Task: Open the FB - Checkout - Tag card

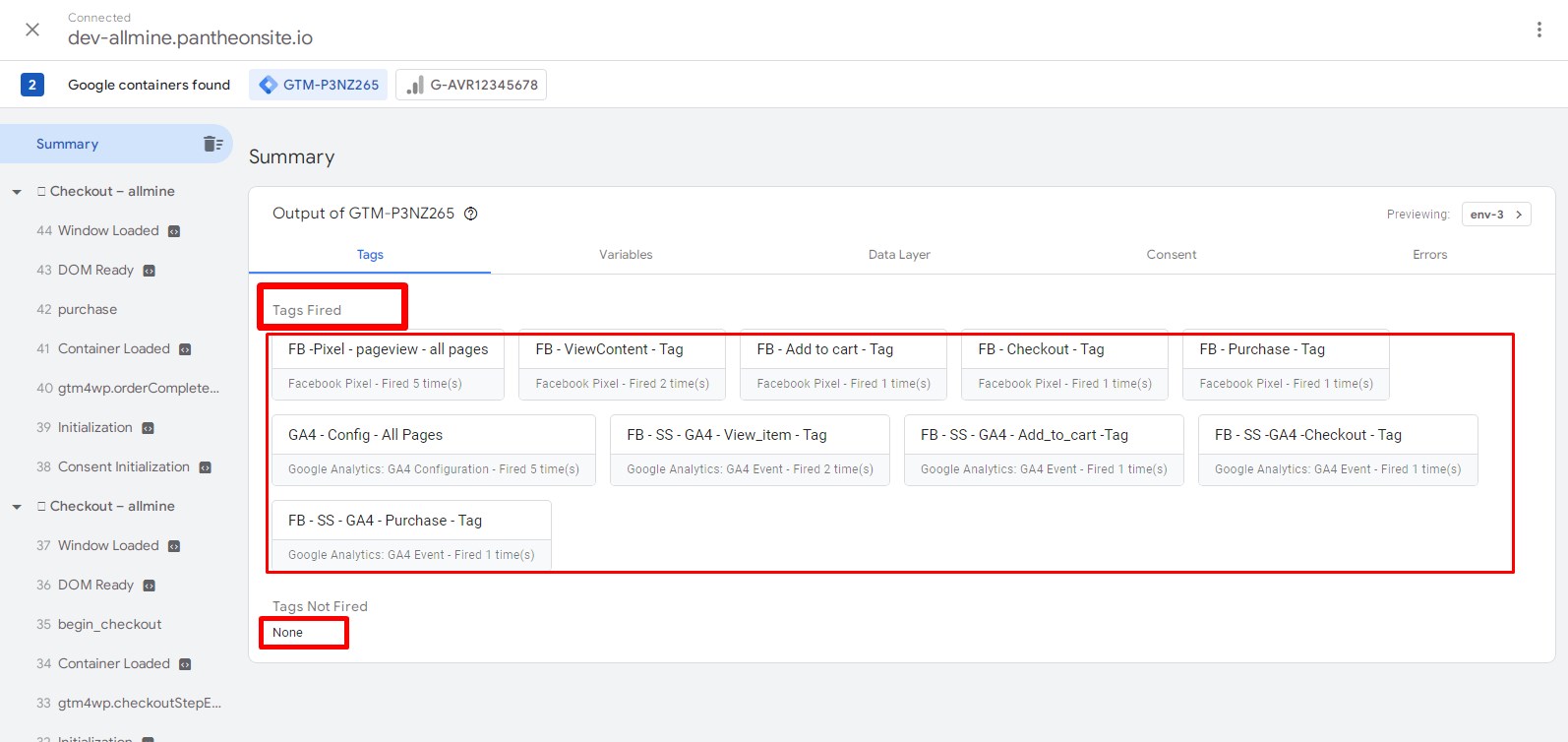Action: tap(1064, 365)
